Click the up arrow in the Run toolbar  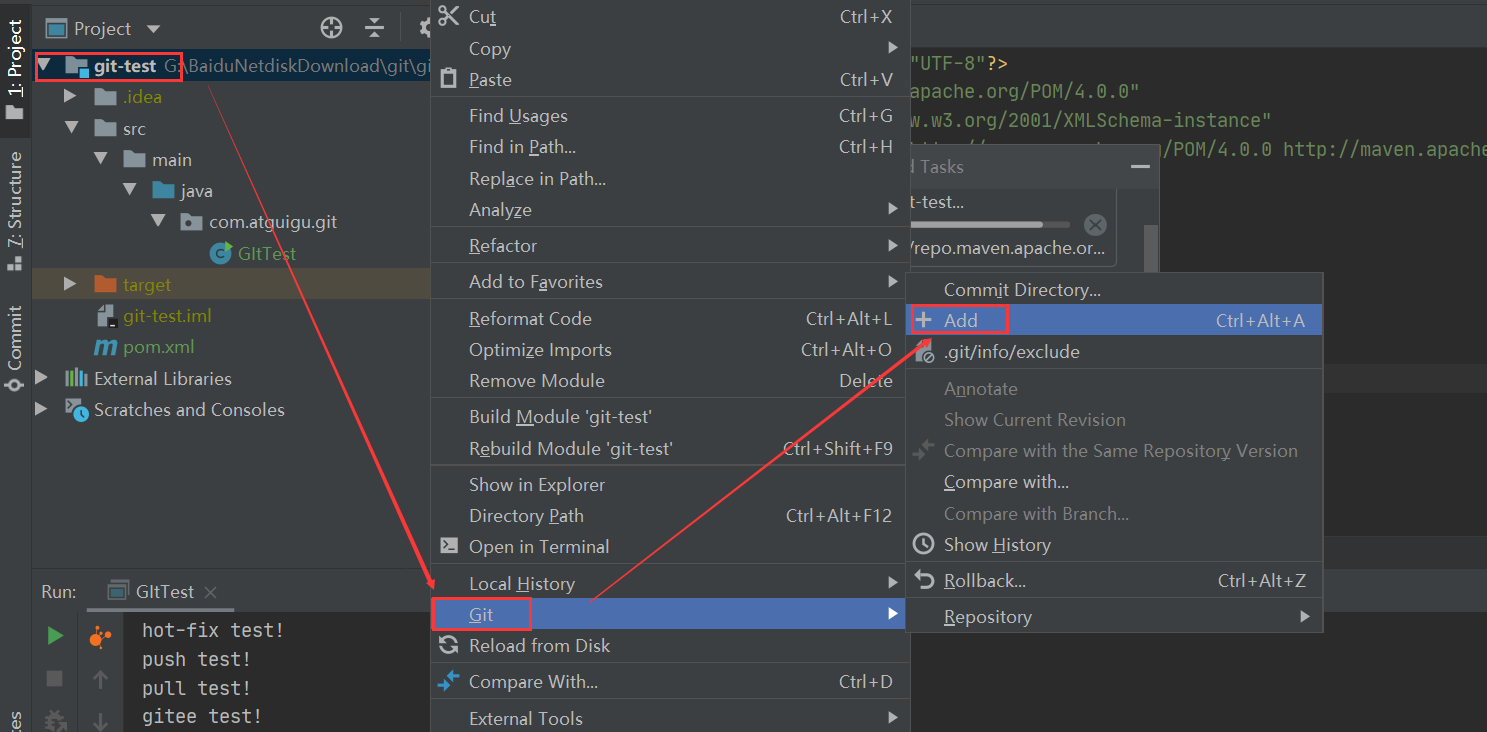click(x=100, y=680)
